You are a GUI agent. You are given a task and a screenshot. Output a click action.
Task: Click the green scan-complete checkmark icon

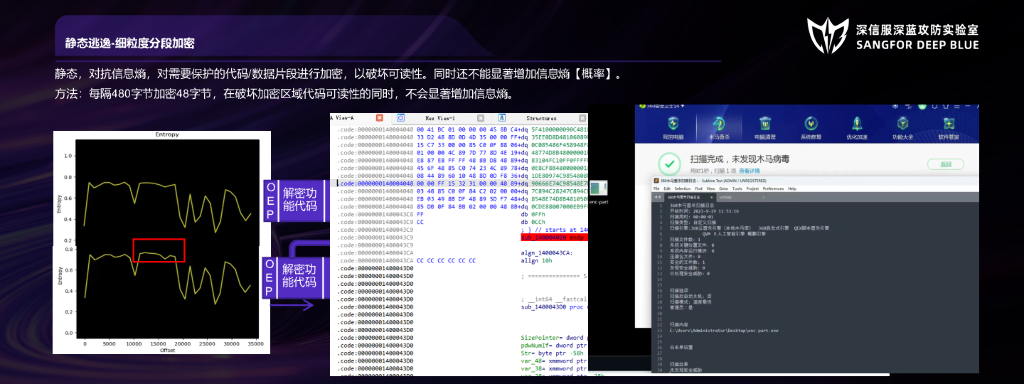[669, 163]
